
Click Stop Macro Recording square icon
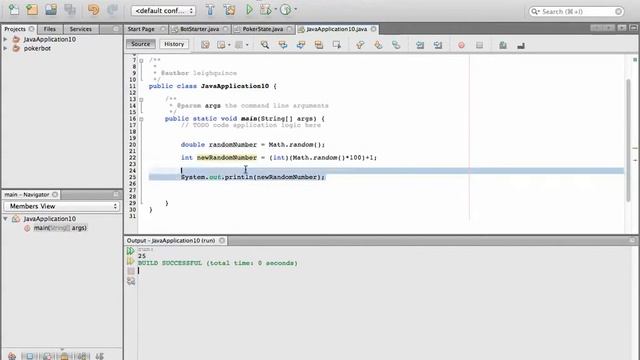480,45
